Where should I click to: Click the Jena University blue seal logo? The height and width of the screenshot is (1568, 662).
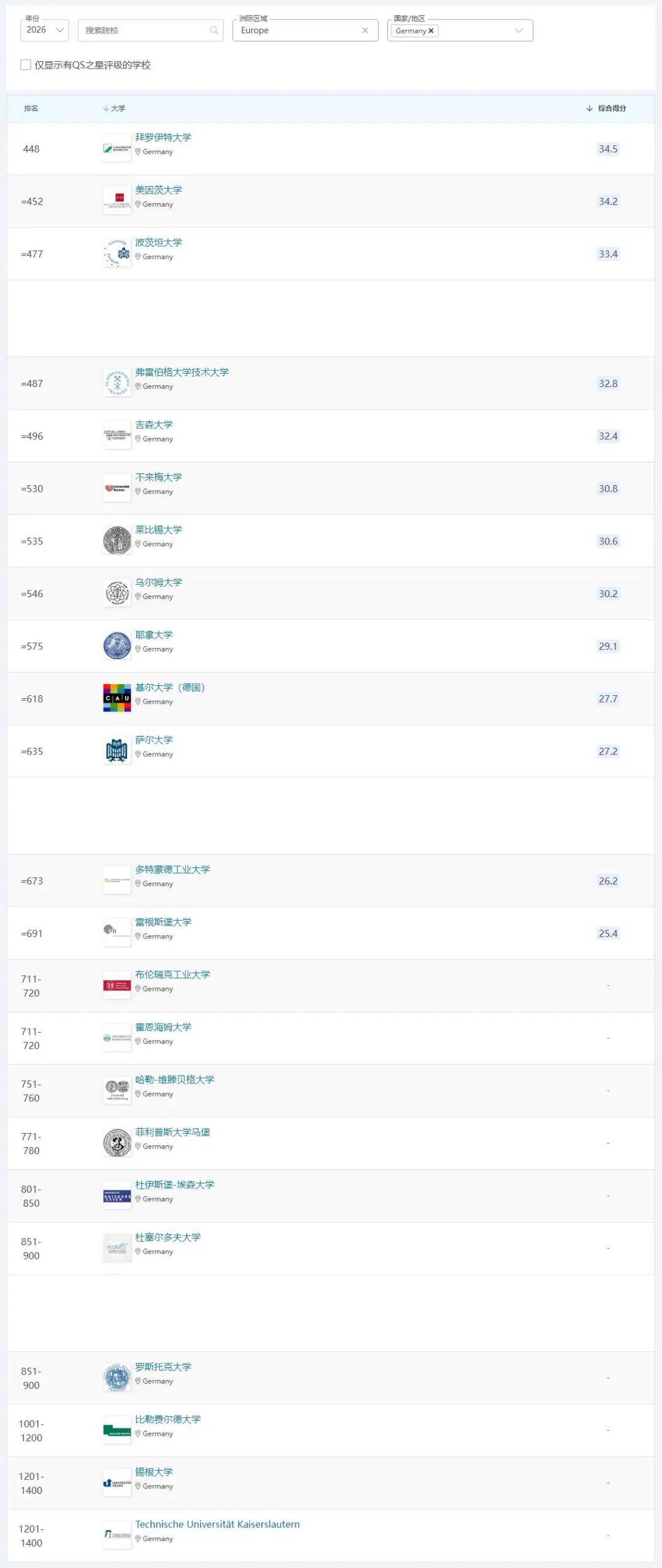tap(117, 646)
